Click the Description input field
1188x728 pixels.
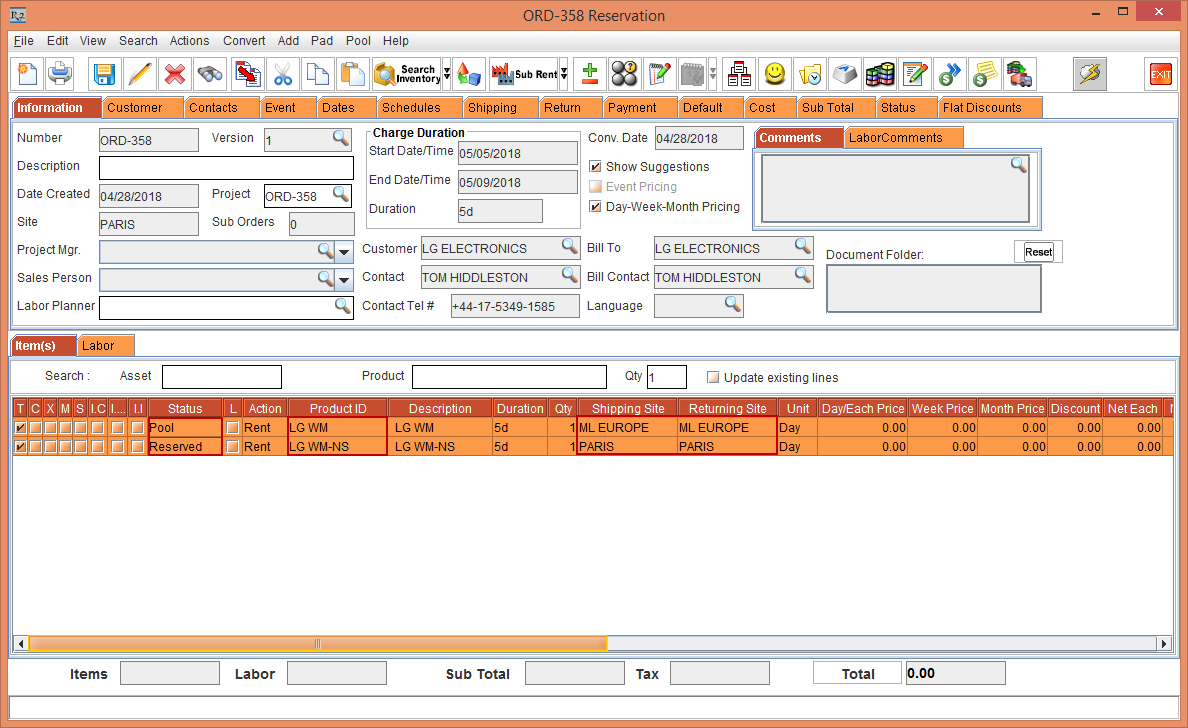point(226,167)
